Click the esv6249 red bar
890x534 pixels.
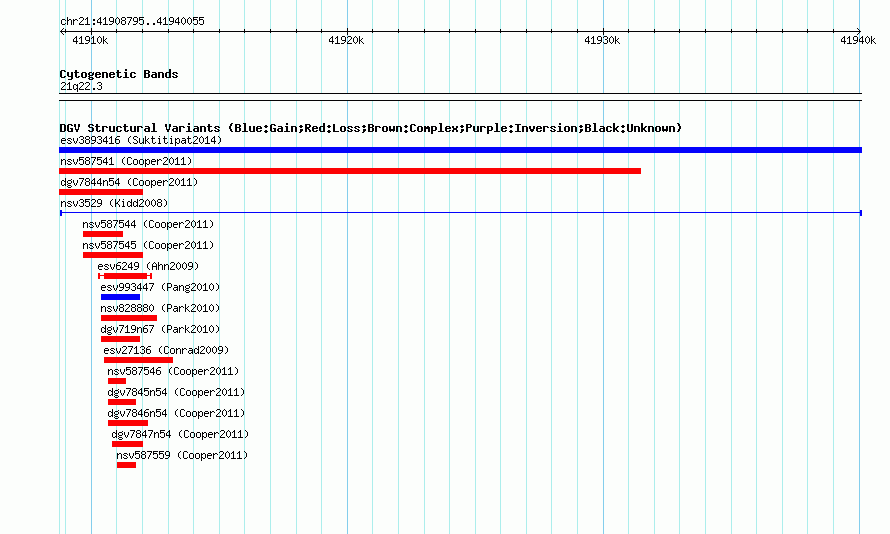[x=125, y=276]
